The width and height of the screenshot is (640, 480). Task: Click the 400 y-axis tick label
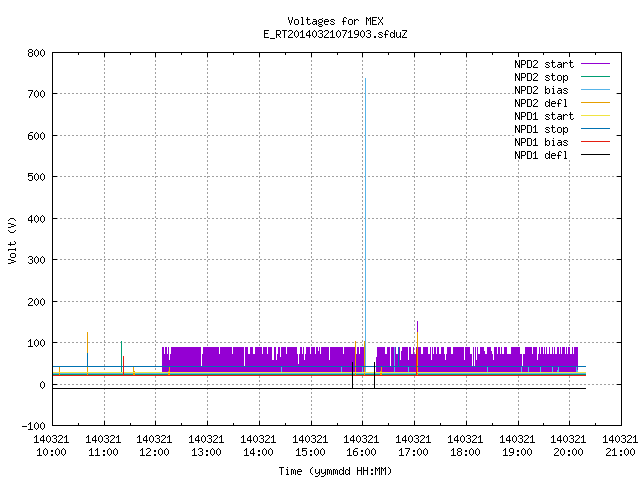(x=36, y=219)
